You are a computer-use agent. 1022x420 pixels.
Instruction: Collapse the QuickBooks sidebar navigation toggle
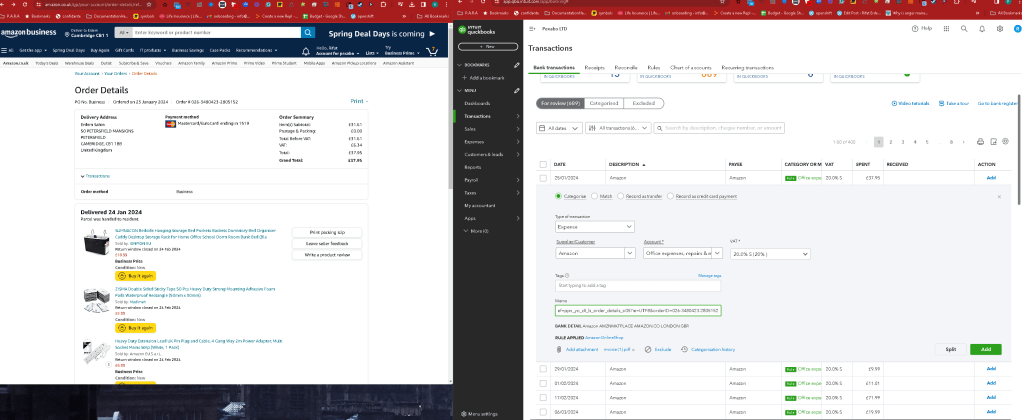pos(533,29)
